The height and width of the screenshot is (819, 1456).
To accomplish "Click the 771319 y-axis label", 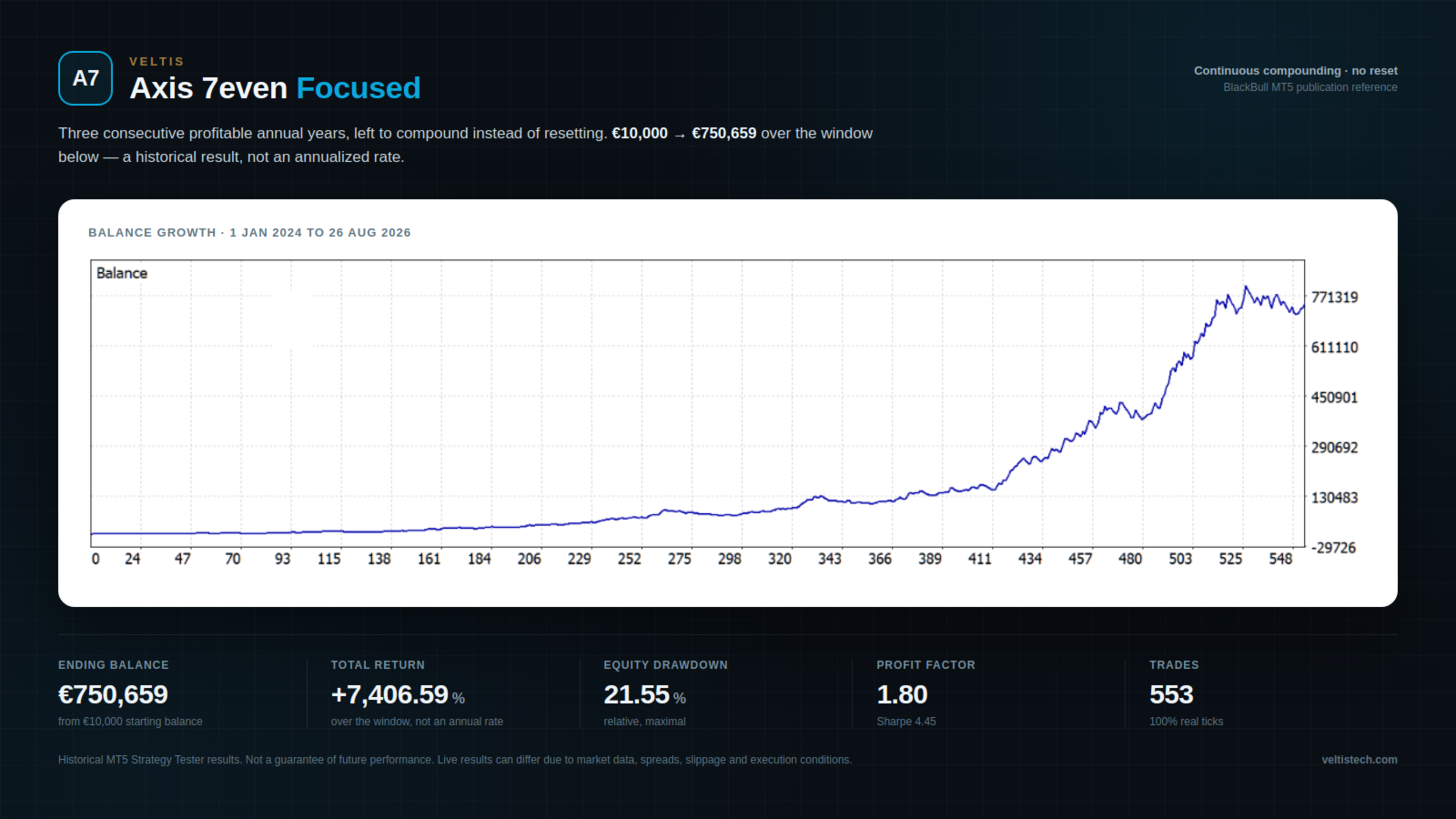I will coord(1334,298).
